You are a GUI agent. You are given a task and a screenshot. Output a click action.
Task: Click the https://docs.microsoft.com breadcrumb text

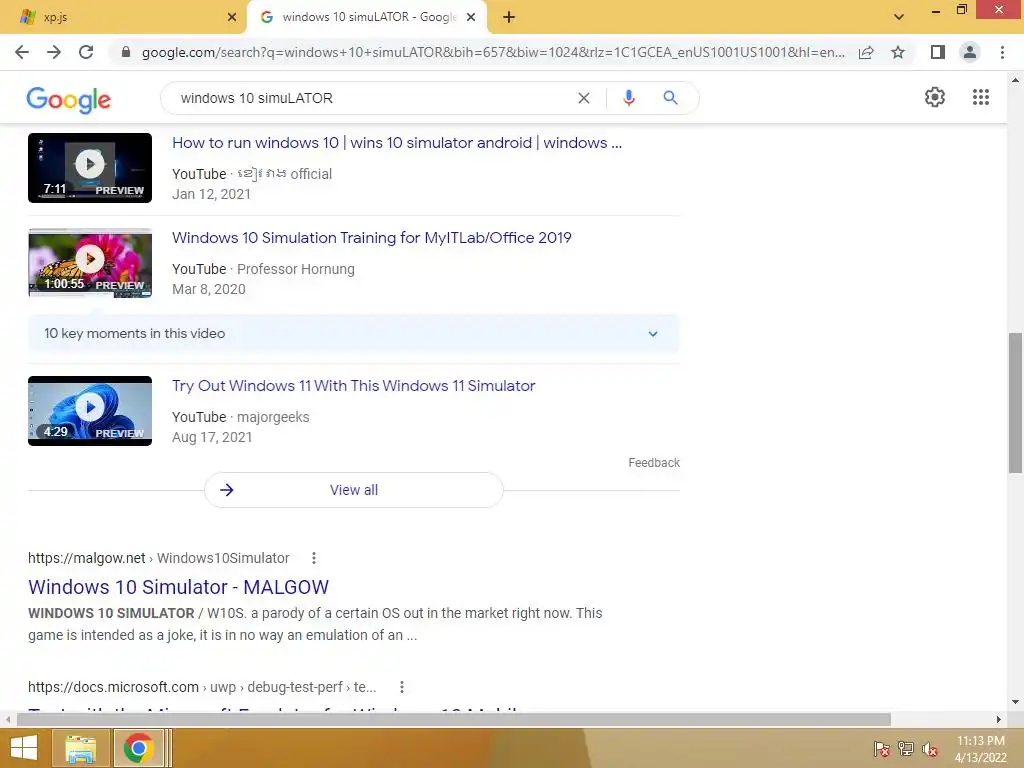[x=113, y=687]
